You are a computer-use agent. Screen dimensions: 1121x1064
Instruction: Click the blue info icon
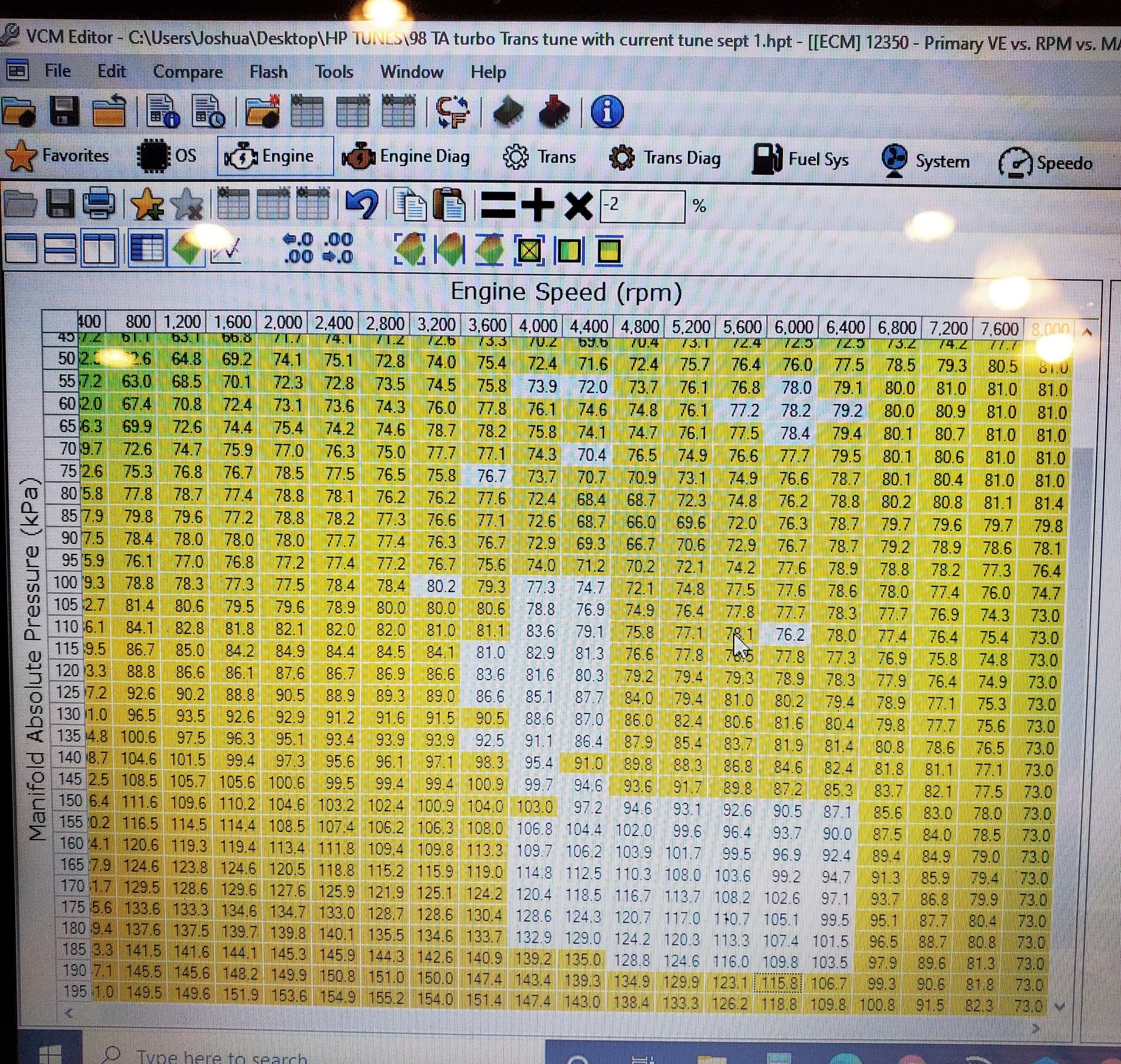(x=606, y=111)
